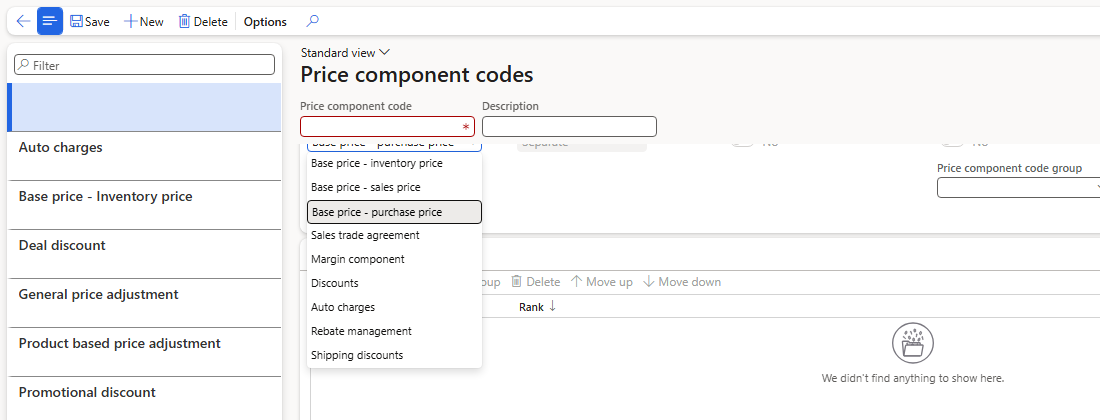Sort by the Rank column header
Screen dimensions: 1100x420
coord(537,307)
